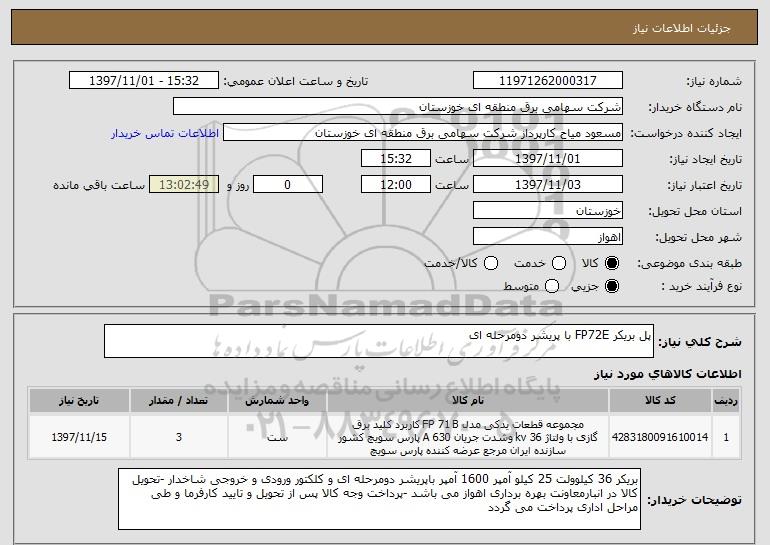This screenshot has height=545, width=770.
Task: Click the طبقه بندی موضوعی label
Action: point(689,264)
